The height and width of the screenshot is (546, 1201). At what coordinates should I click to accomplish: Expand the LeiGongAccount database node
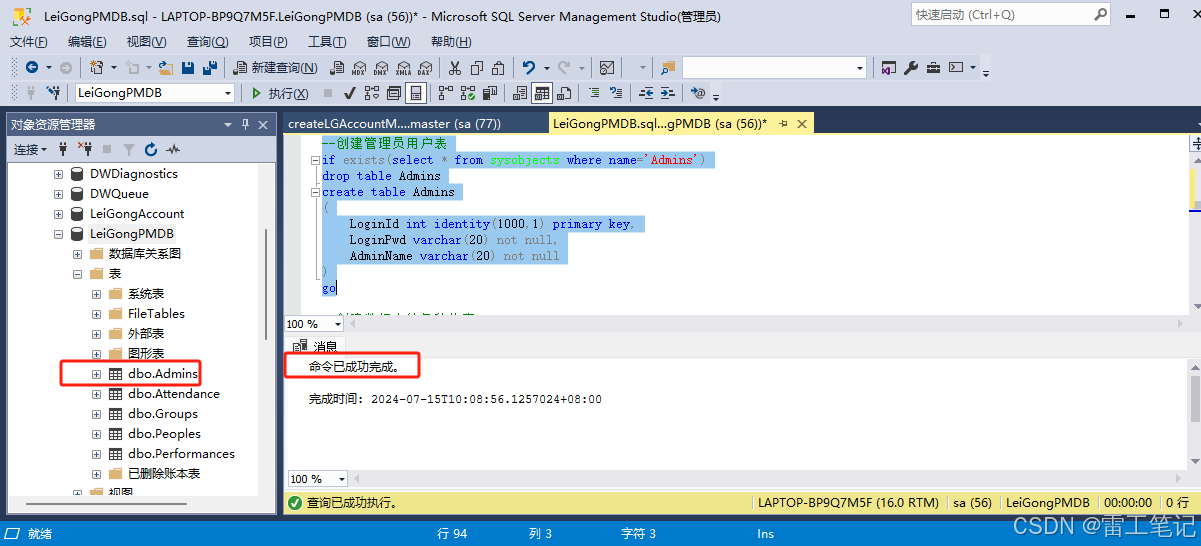[x=58, y=214]
